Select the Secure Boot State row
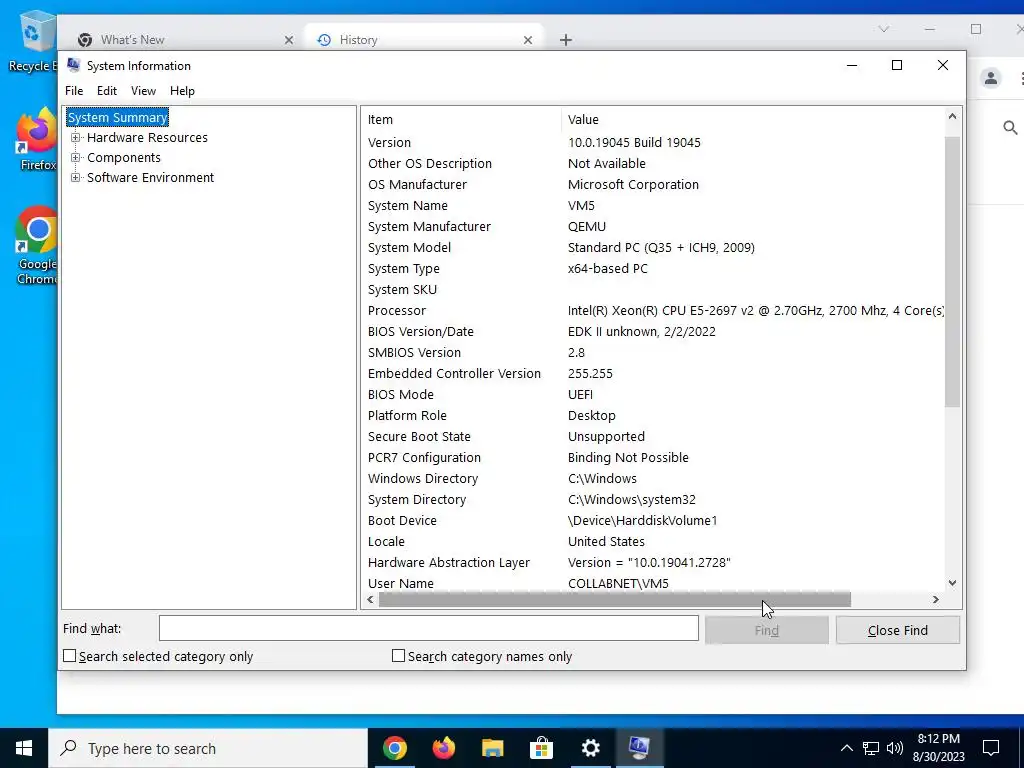Screen dimensions: 1024x768 tap(653, 436)
